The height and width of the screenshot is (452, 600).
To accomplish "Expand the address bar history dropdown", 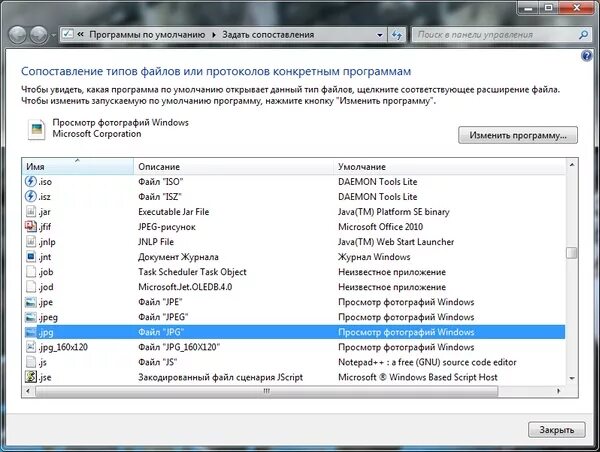I will pyautogui.click(x=380, y=35).
